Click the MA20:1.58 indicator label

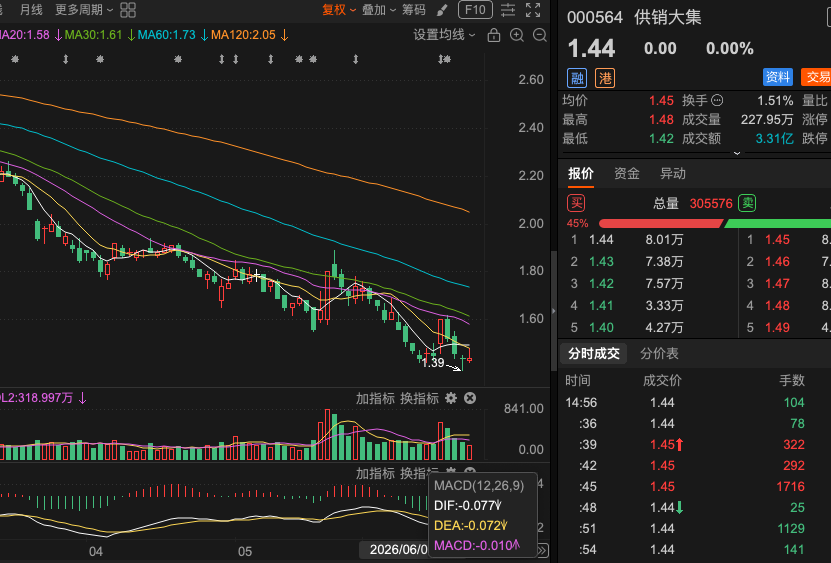pos(30,36)
